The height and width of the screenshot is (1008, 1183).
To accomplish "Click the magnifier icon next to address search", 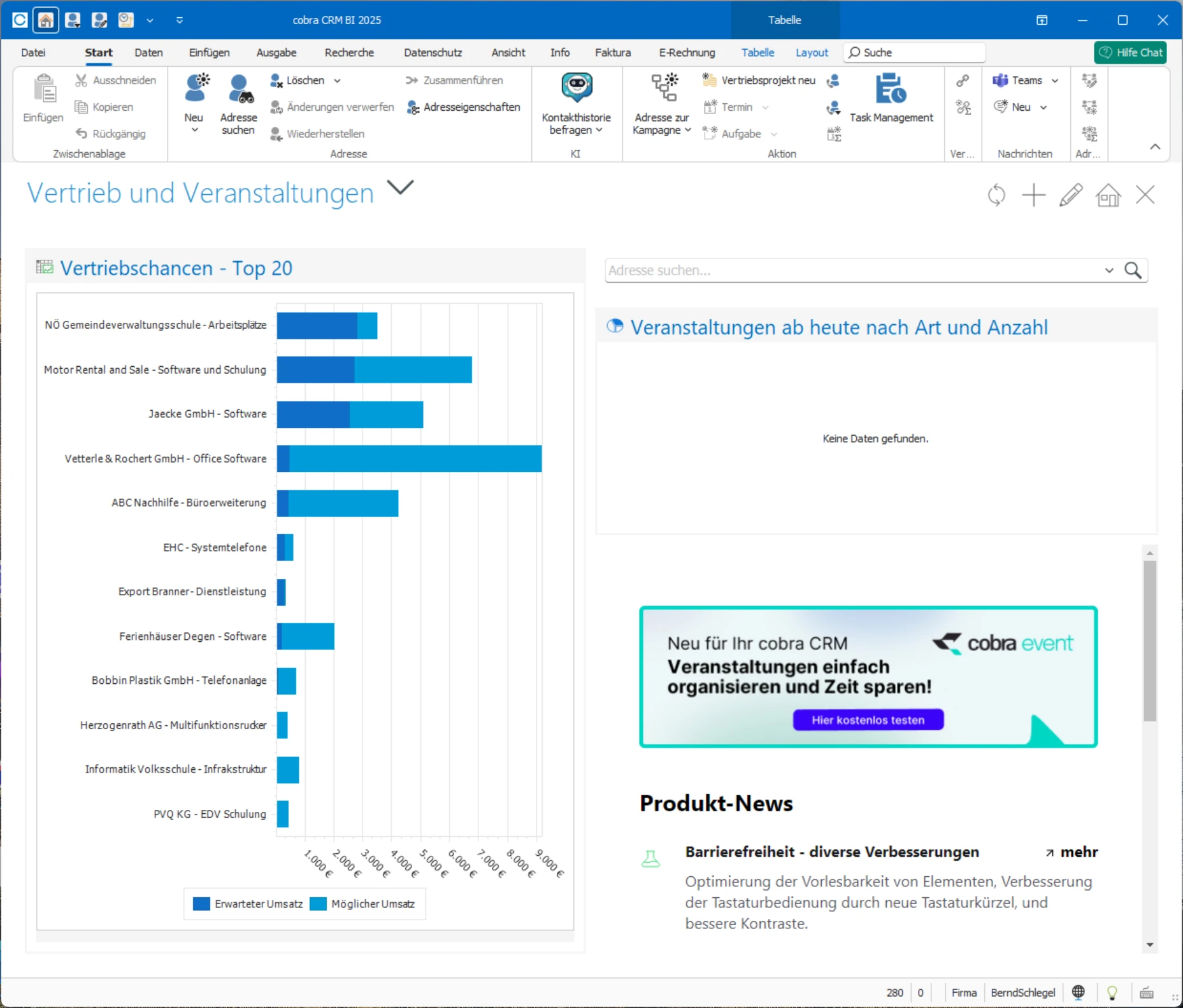I will point(1133,271).
